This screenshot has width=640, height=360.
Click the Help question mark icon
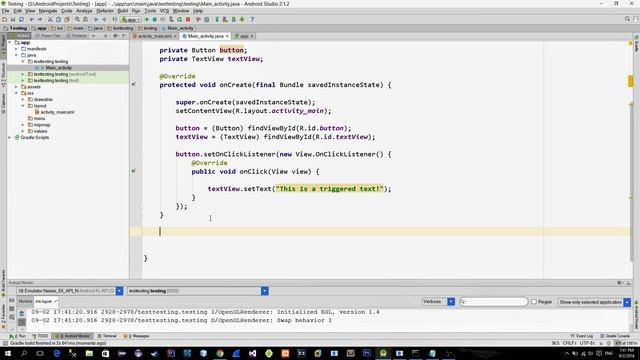pyautogui.click(x=252, y=20)
